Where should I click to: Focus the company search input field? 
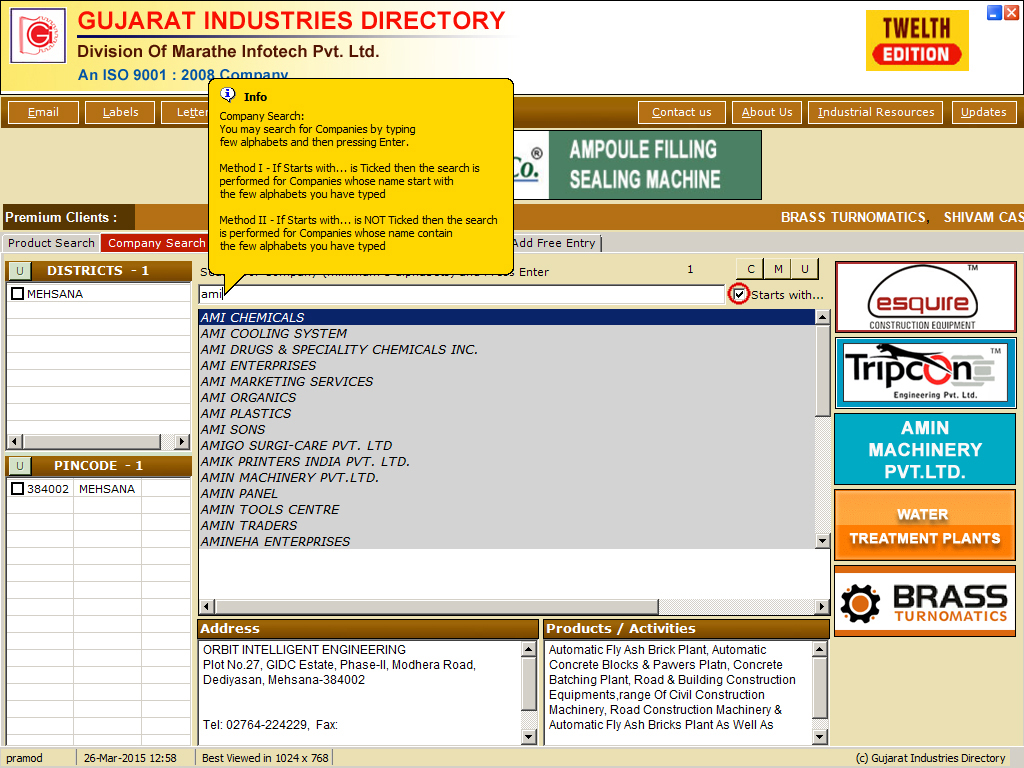[x=461, y=294]
